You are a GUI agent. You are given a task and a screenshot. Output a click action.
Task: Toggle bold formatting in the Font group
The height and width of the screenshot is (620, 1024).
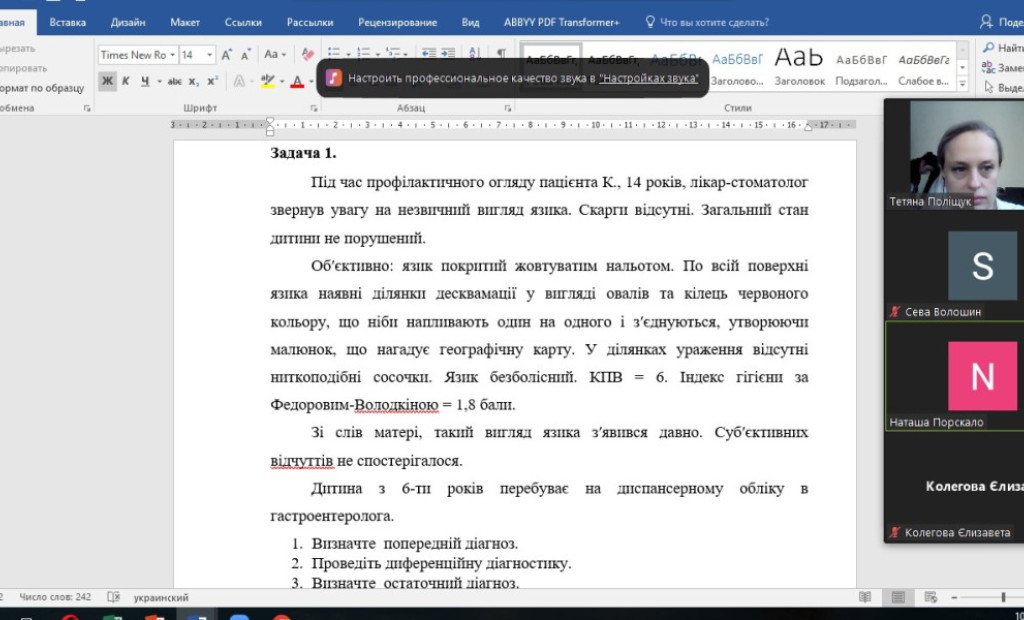pos(108,81)
